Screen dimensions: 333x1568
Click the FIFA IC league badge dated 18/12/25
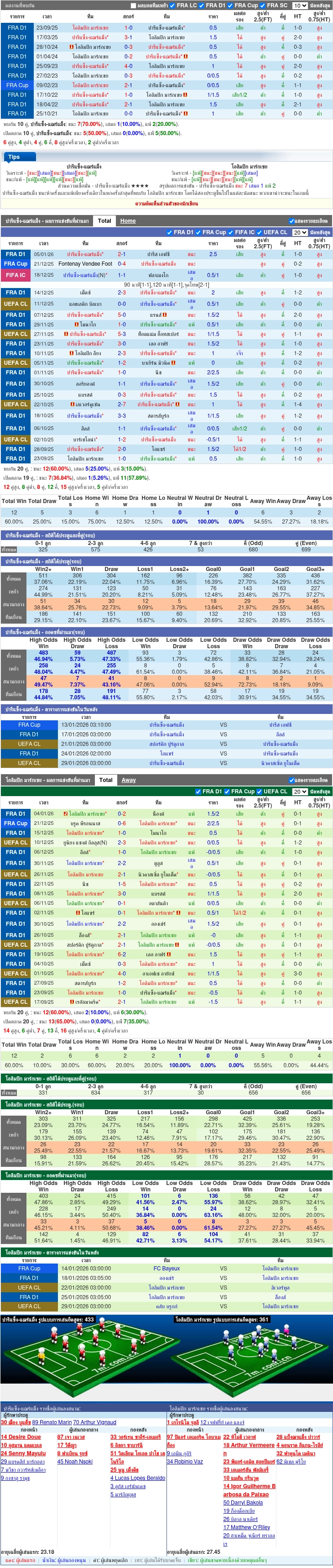point(16,275)
